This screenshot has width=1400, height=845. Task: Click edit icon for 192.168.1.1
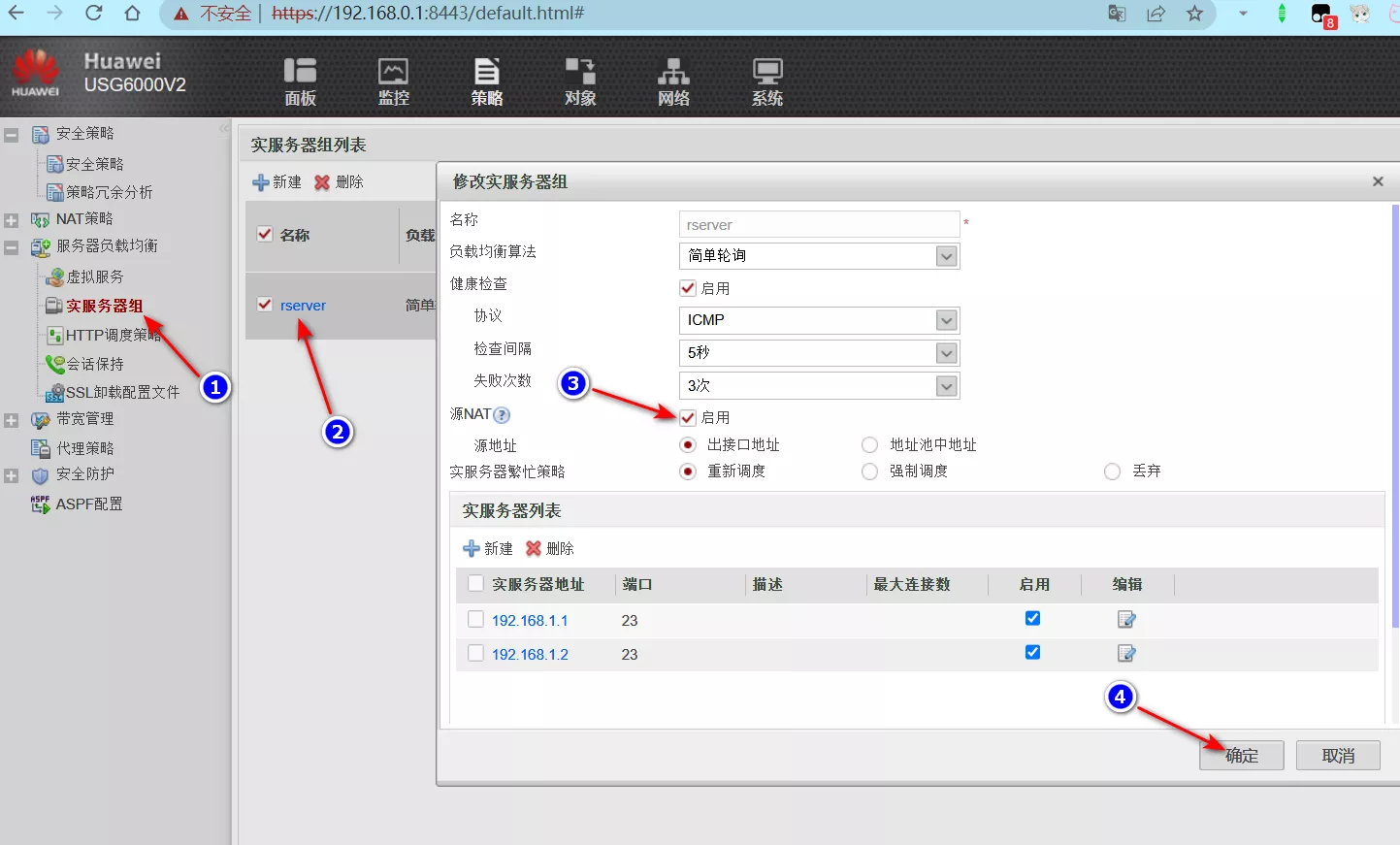click(1126, 620)
